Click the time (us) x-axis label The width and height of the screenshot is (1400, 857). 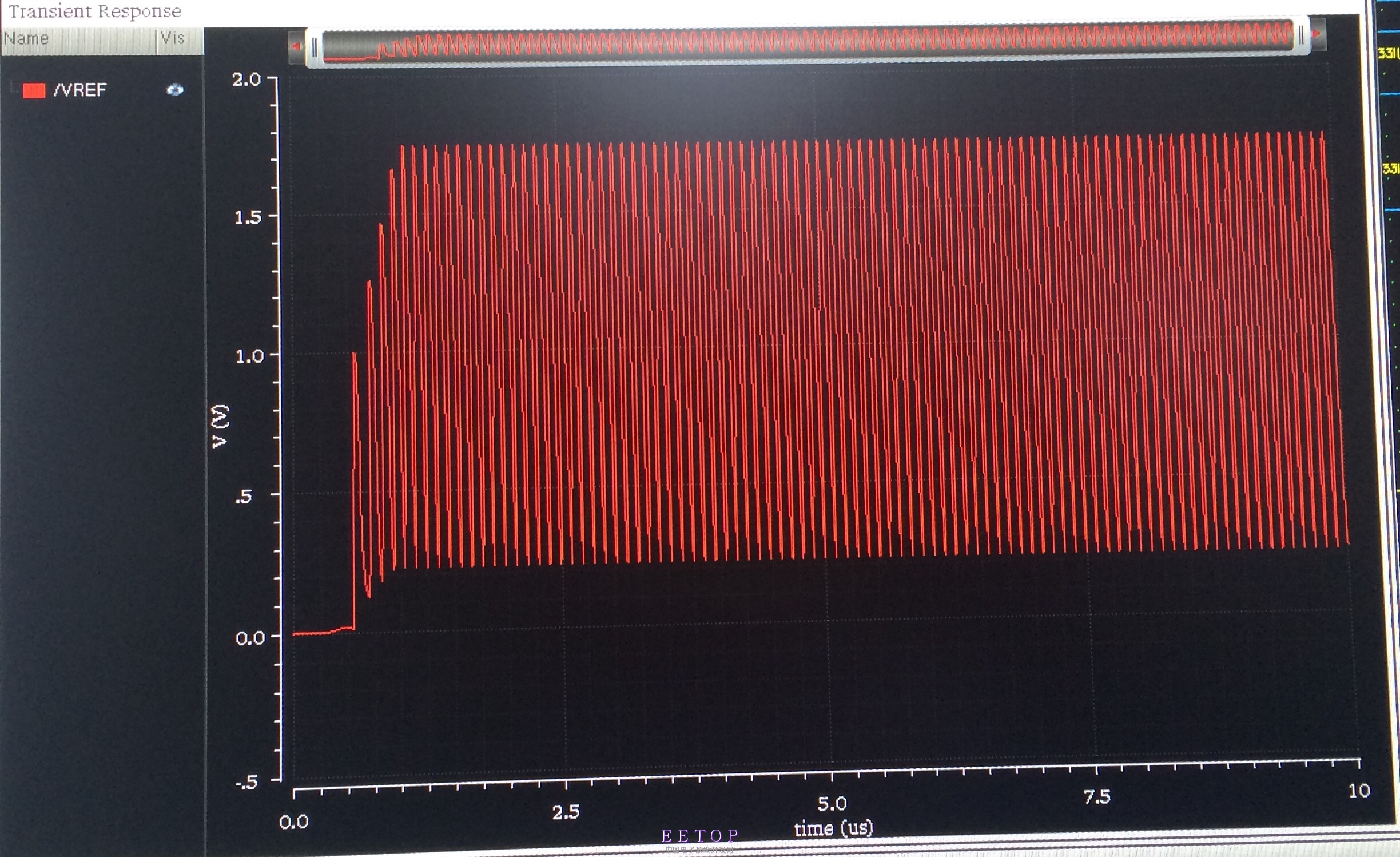pos(833,828)
